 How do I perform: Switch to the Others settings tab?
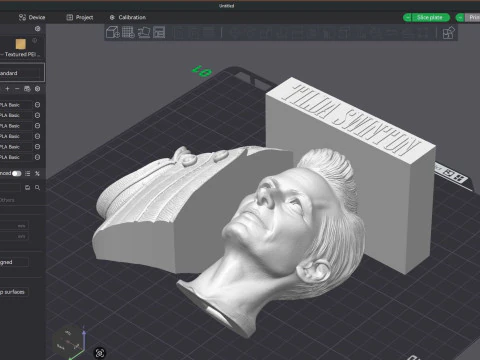7,200
